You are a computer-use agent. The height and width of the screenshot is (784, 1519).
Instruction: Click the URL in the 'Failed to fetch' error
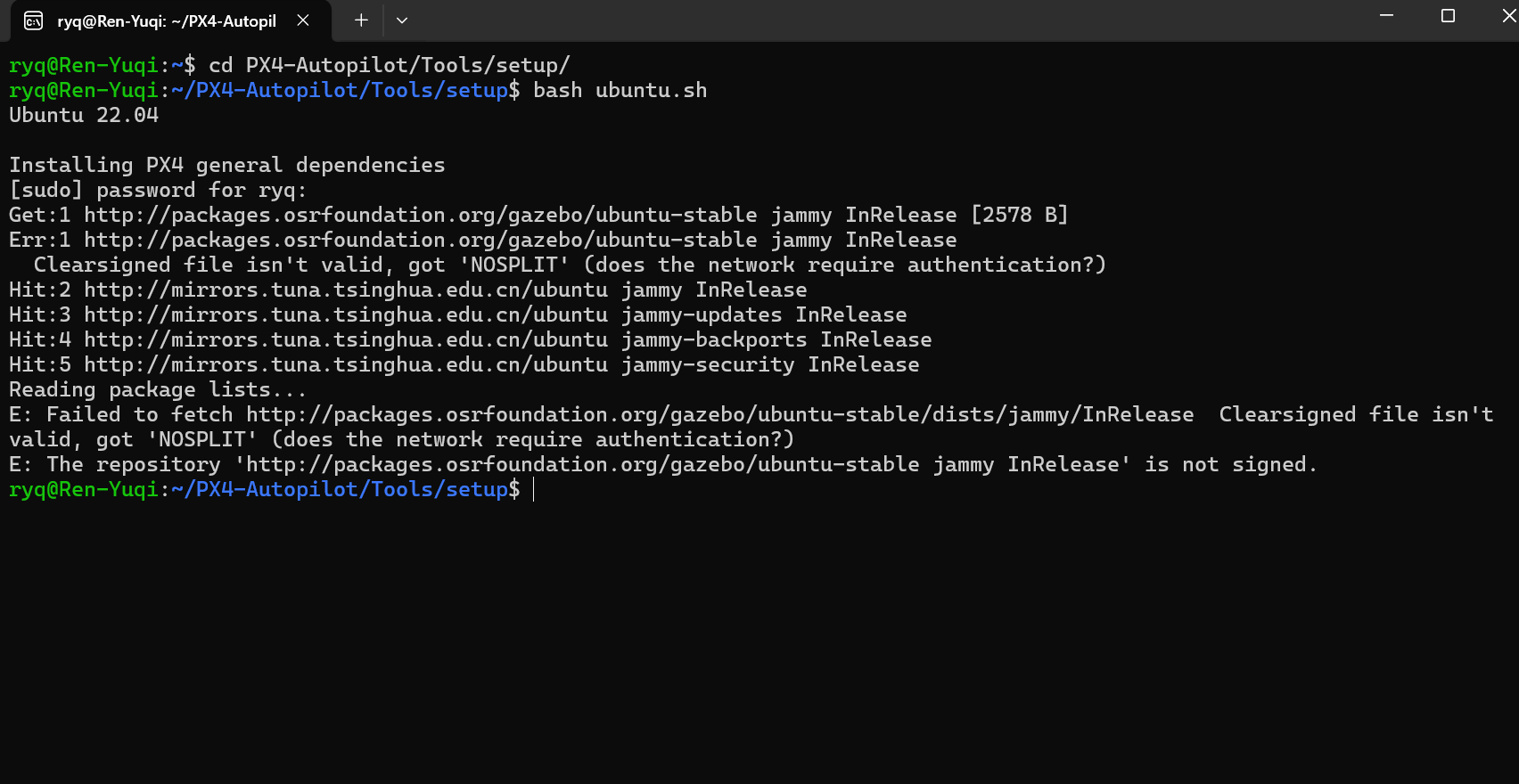tap(719, 414)
